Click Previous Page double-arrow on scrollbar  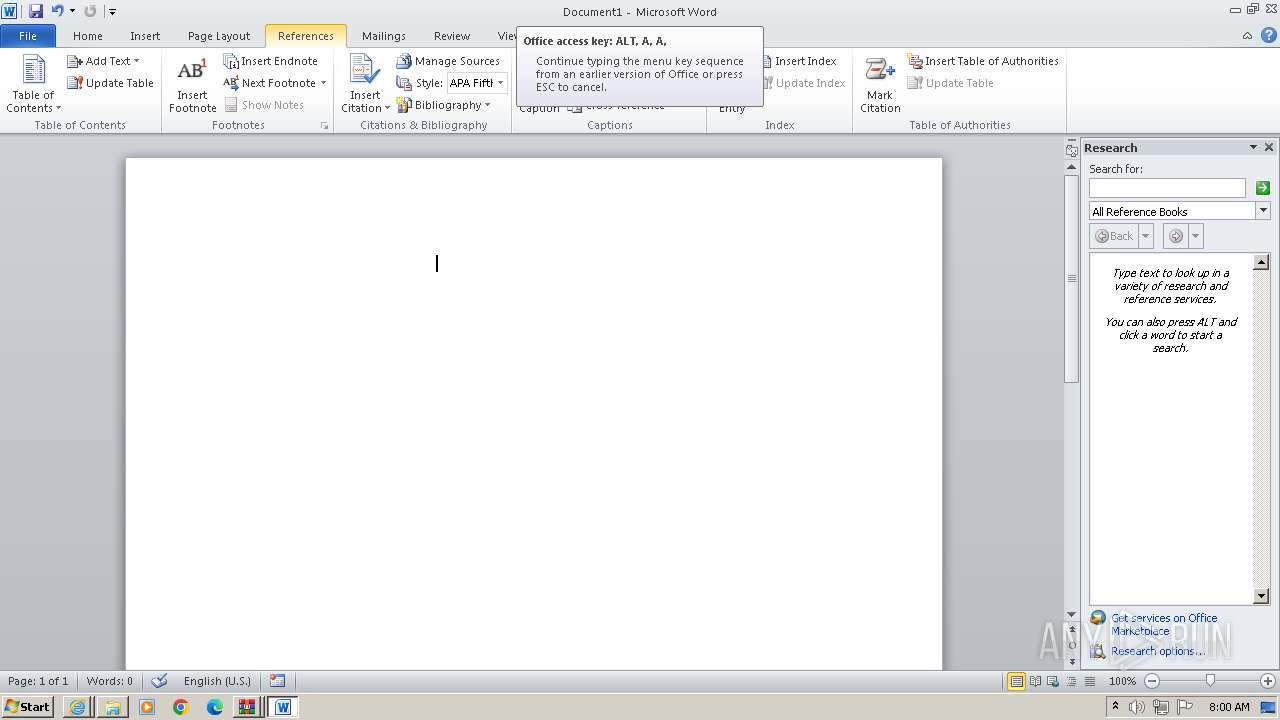tap(1072, 631)
